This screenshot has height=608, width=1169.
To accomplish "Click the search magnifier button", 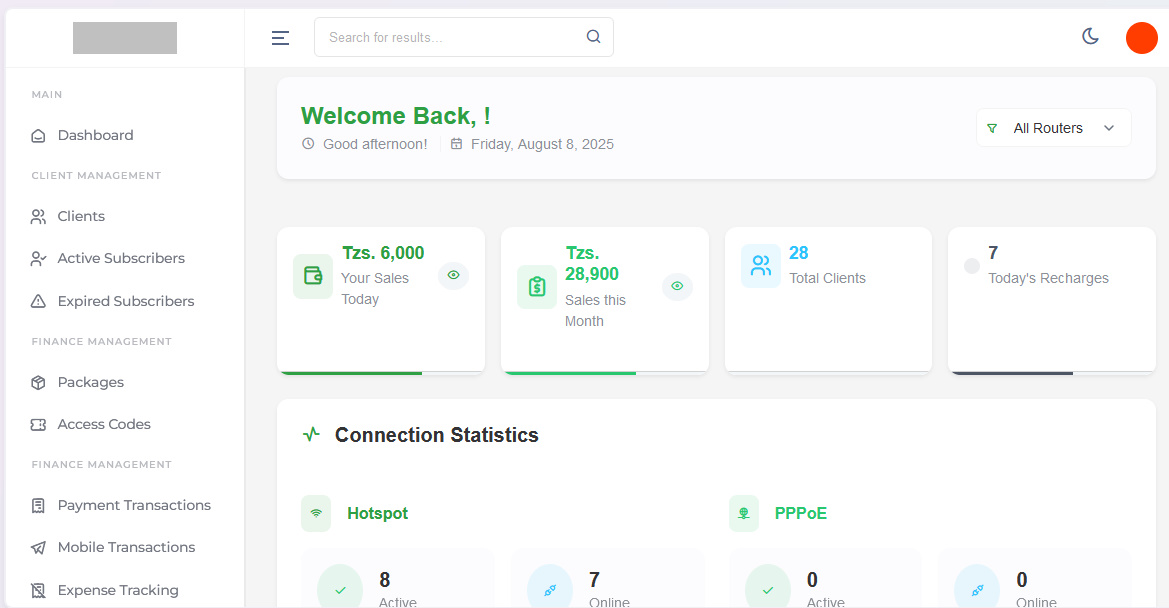I will [x=593, y=36].
